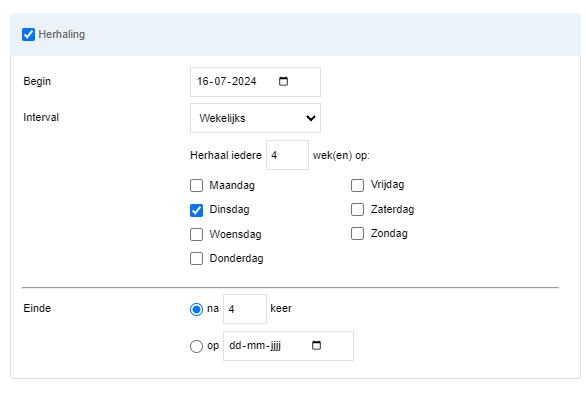This screenshot has width=586, height=414.
Task: Click the Begin date field 16-07-2024
Action: coord(255,82)
